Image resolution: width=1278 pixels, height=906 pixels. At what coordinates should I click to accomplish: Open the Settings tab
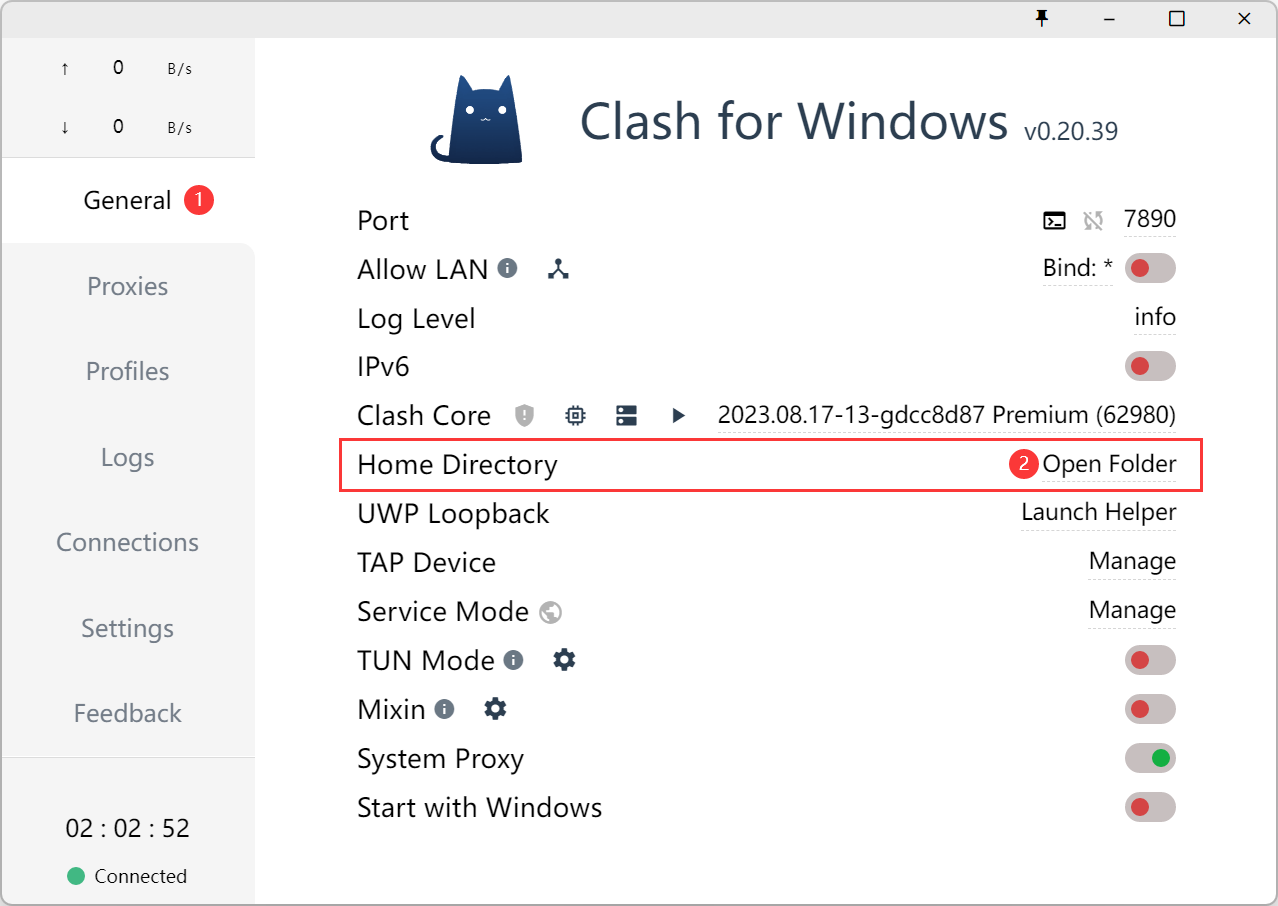click(x=128, y=628)
